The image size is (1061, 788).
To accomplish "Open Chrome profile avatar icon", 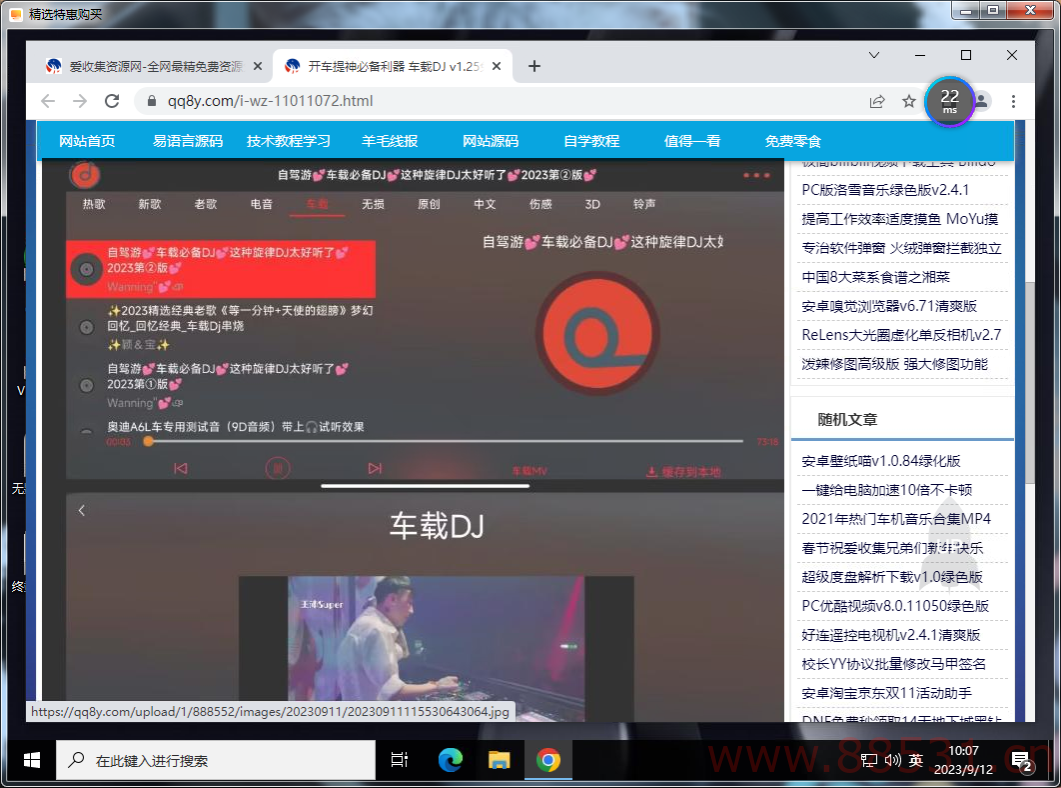I will 982,101.
